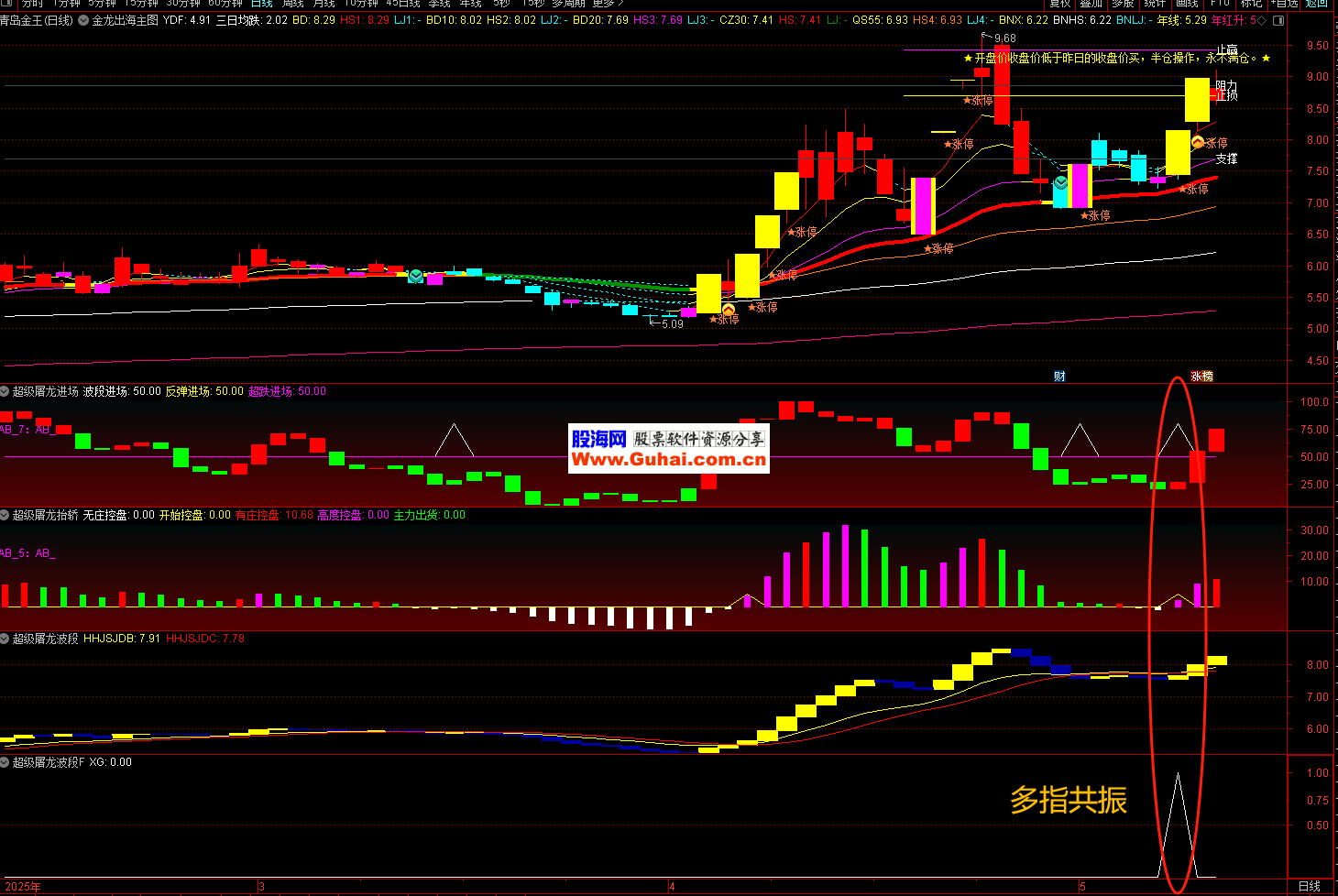Click the 支撑 line label
The width and height of the screenshot is (1338, 896).
(1227, 158)
